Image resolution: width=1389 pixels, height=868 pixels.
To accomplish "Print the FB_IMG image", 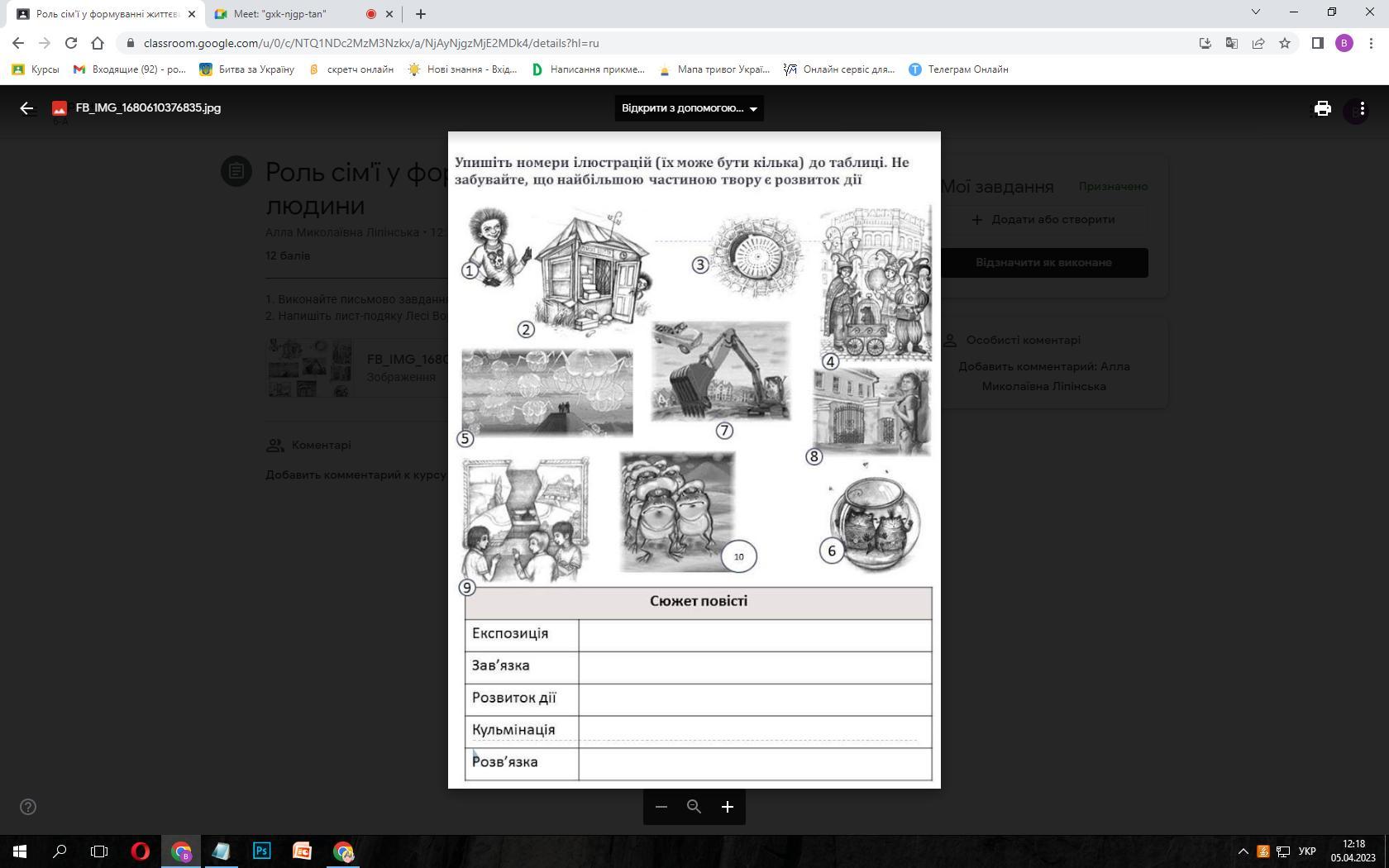I will (x=1322, y=108).
